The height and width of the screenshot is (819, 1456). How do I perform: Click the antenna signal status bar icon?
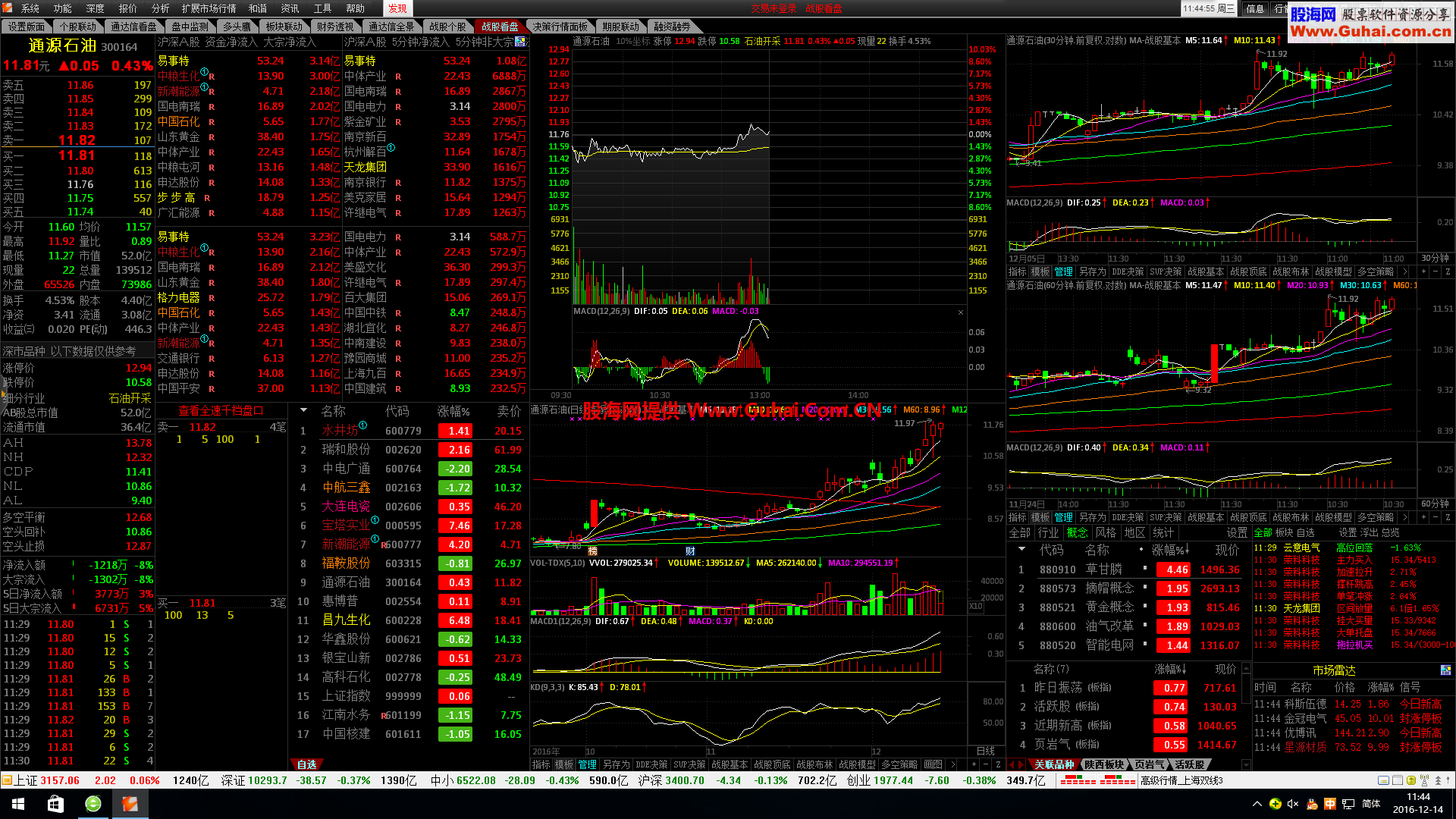(x=1423, y=780)
